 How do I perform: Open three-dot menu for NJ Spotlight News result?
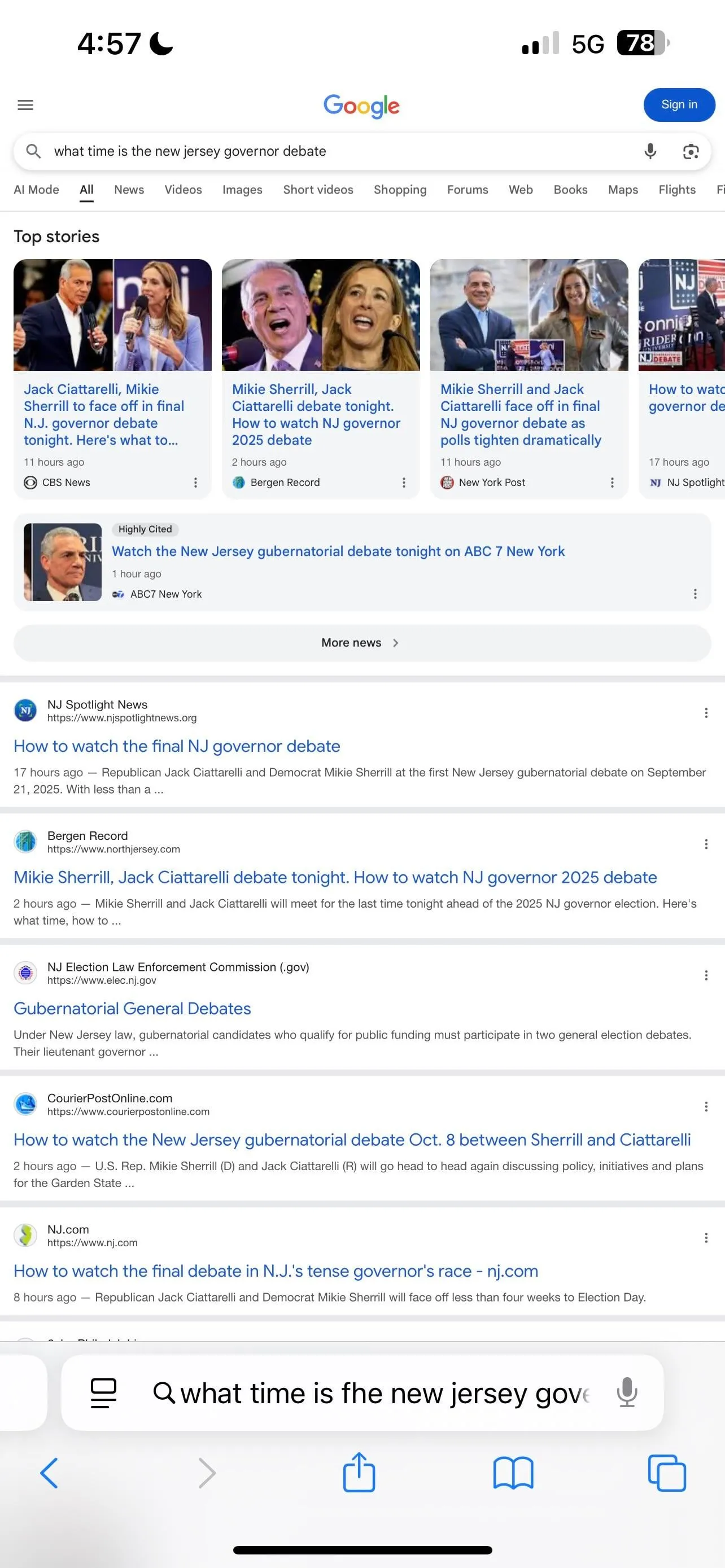point(706,712)
